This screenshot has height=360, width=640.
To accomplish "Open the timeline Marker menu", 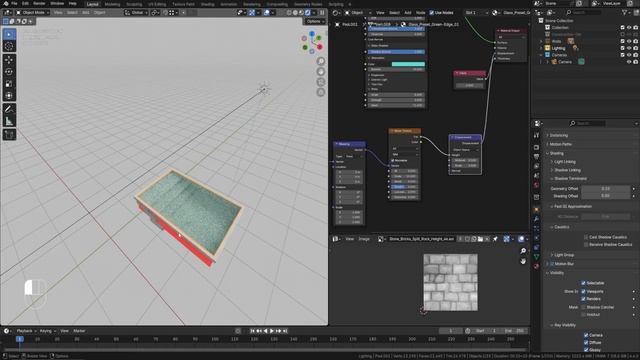I will point(79,331).
